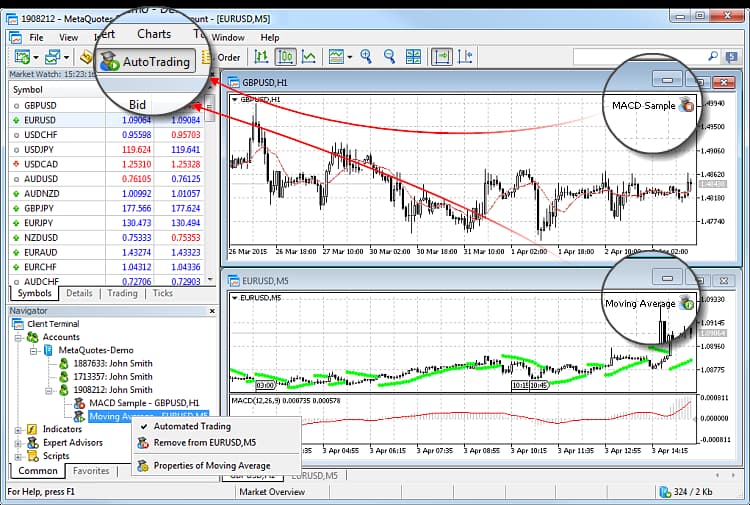Select the line chart type icon

(309, 57)
